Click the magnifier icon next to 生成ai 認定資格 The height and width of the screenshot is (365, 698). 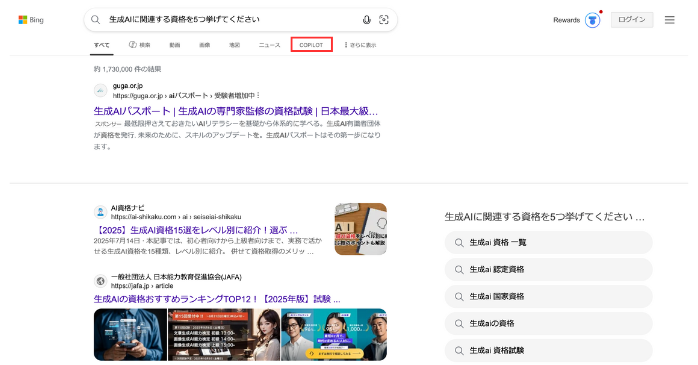tap(459, 270)
